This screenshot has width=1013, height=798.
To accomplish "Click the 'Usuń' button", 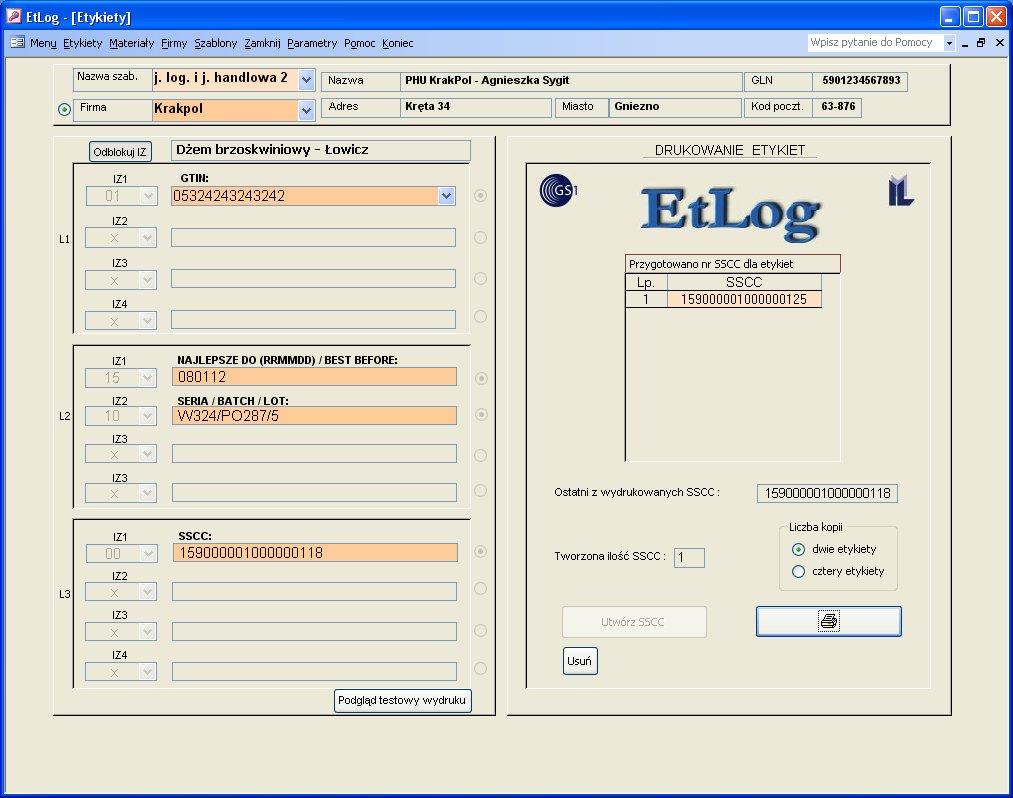I will pyautogui.click(x=580, y=661).
